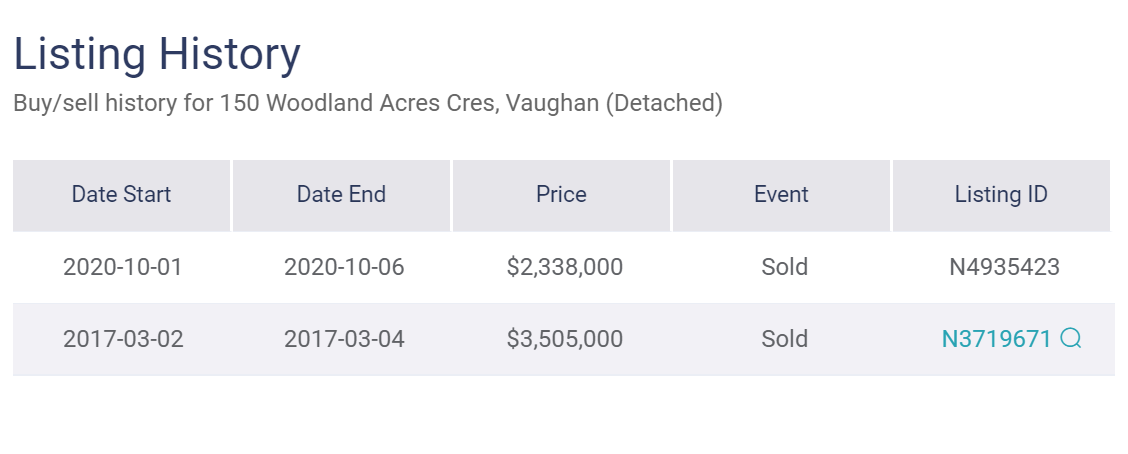
Task: Click the Event column header
Action: pos(781,195)
